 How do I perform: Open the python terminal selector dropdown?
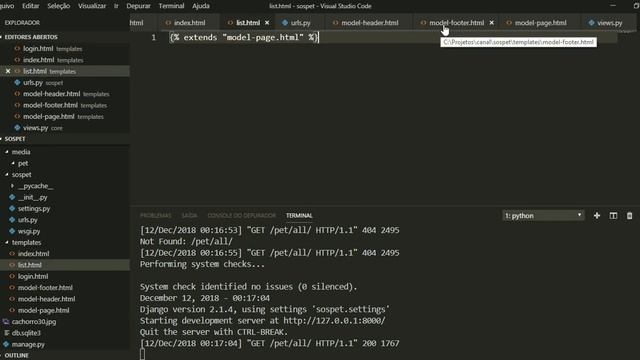(x=543, y=216)
